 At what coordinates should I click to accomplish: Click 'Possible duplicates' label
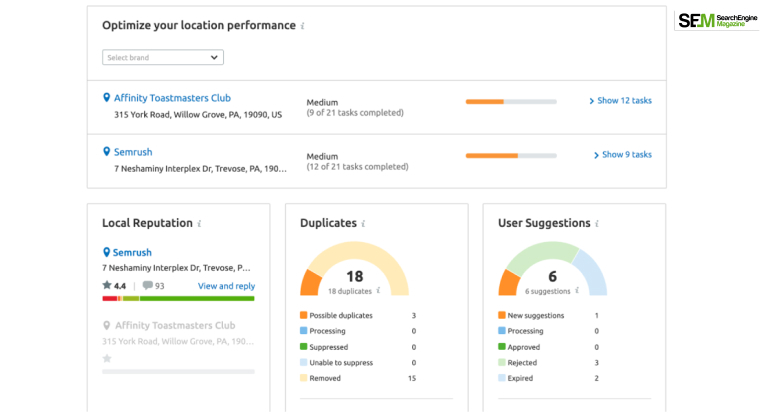[341, 315]
